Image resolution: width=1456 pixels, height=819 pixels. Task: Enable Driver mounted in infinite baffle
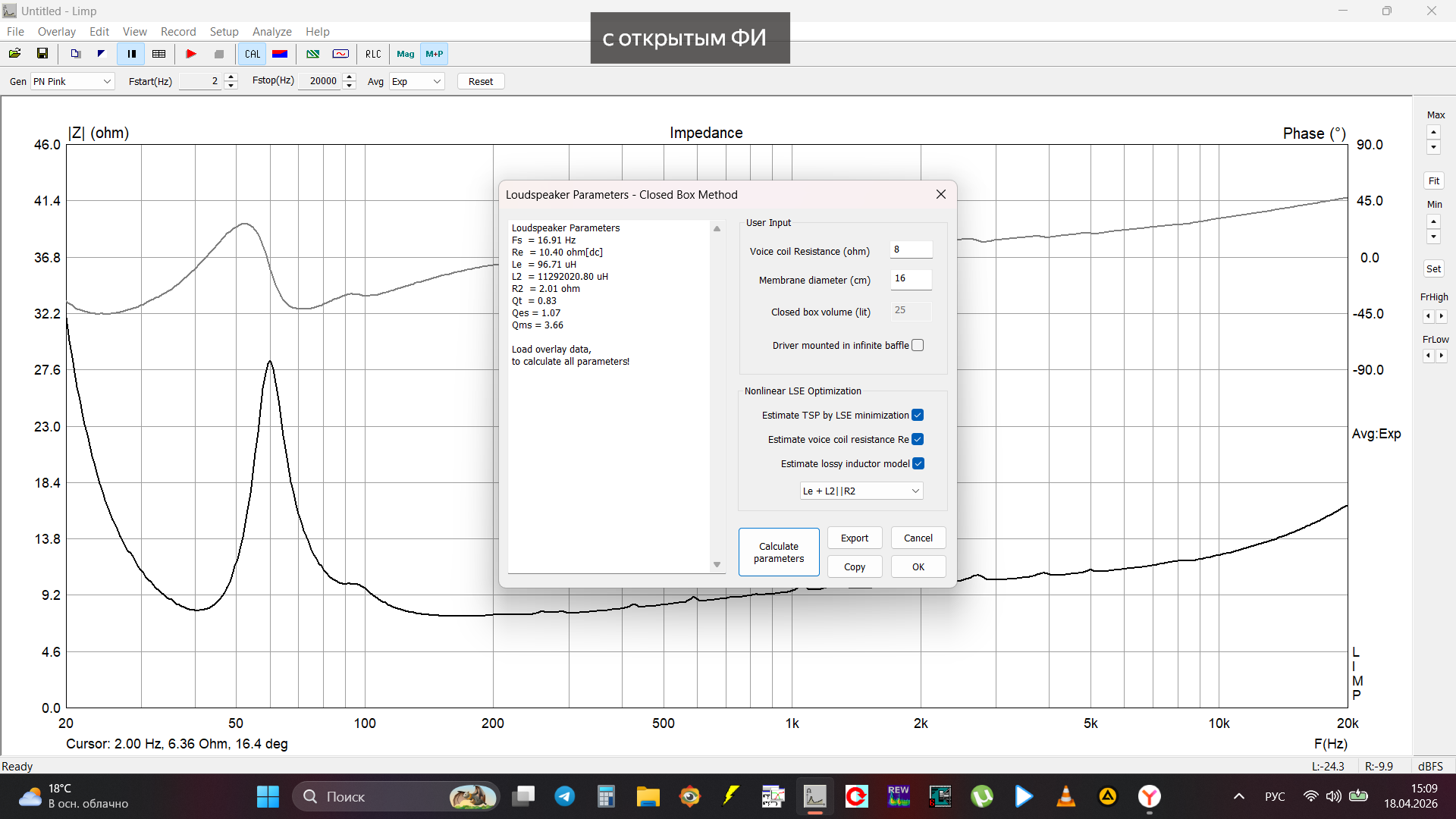918,345
